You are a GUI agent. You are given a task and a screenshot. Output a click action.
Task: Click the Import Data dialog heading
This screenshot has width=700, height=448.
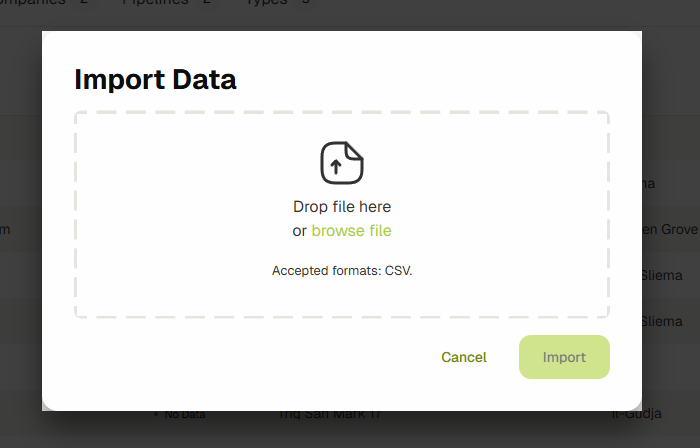pos(155,79)
